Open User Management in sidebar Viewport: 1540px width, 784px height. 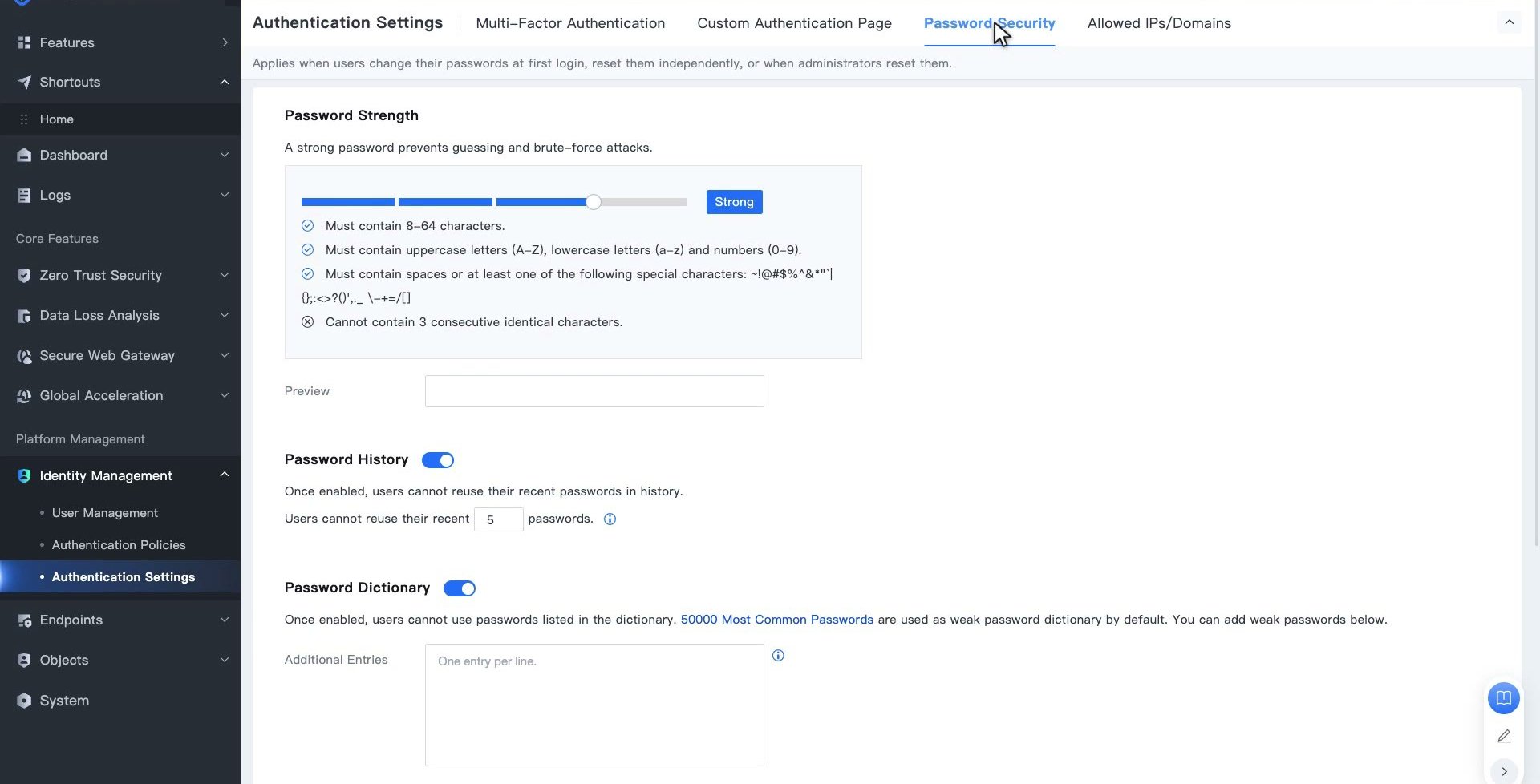(x=105, y=513)
